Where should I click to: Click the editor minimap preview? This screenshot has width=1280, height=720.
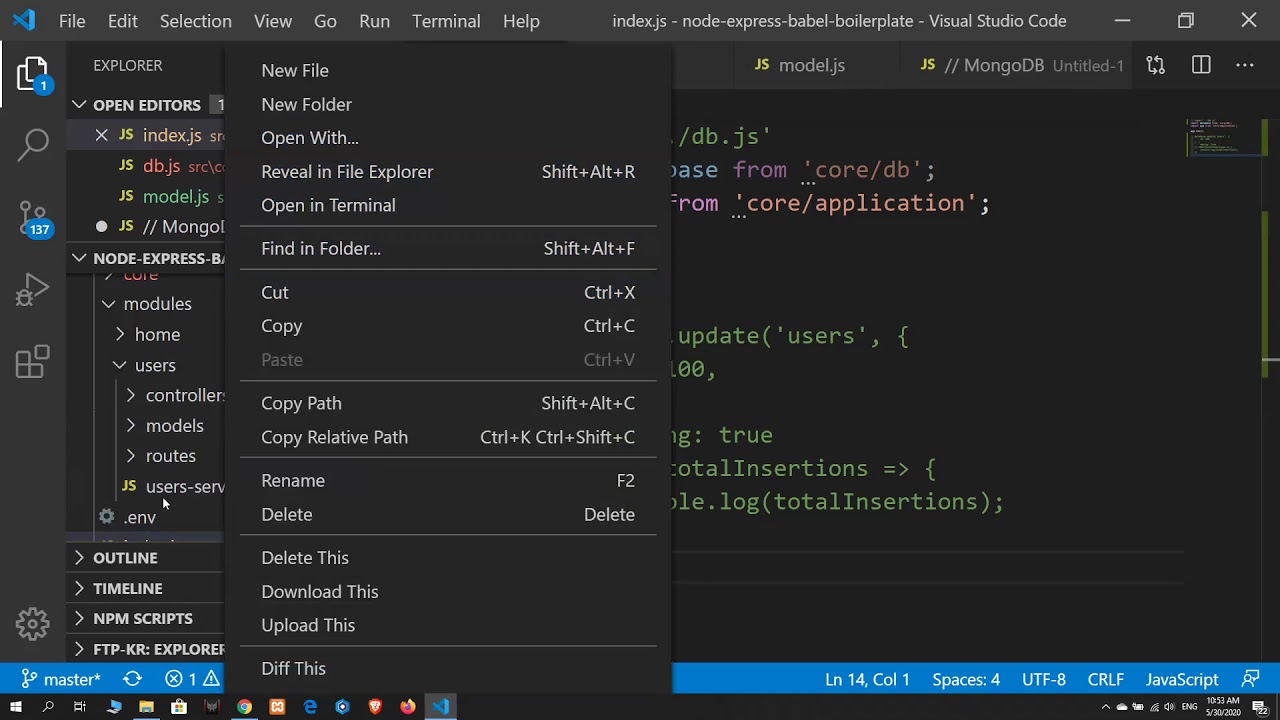tap(1223, 138)
